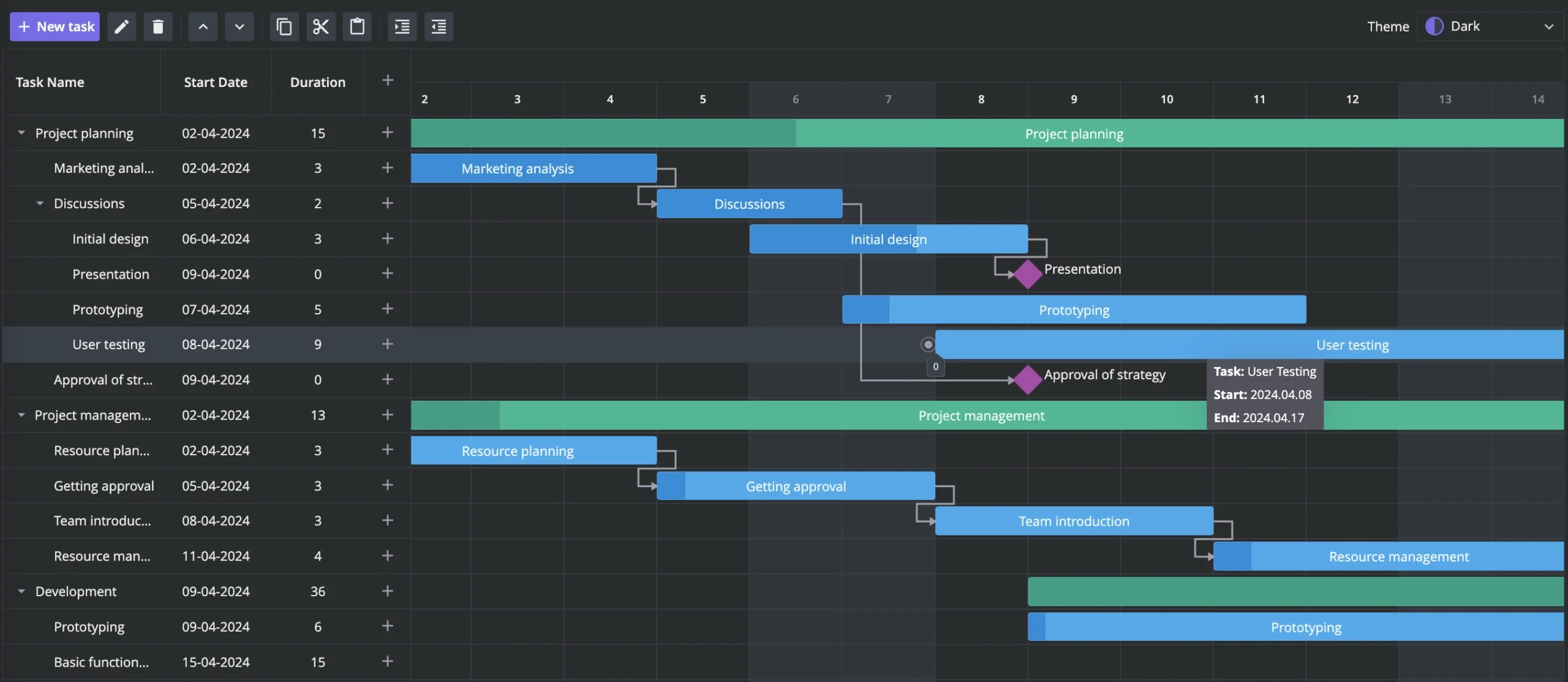The height and width of the screenshot is (682, 1568).
Task: Click the New task button
Action: [54, 26]
